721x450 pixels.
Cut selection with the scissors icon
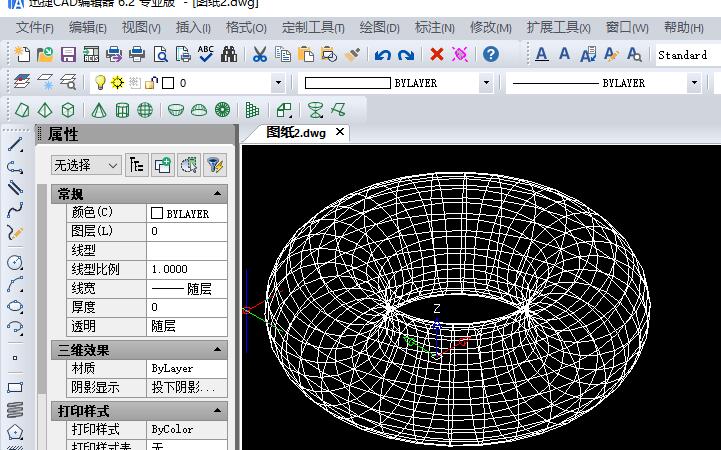[260, 54]
